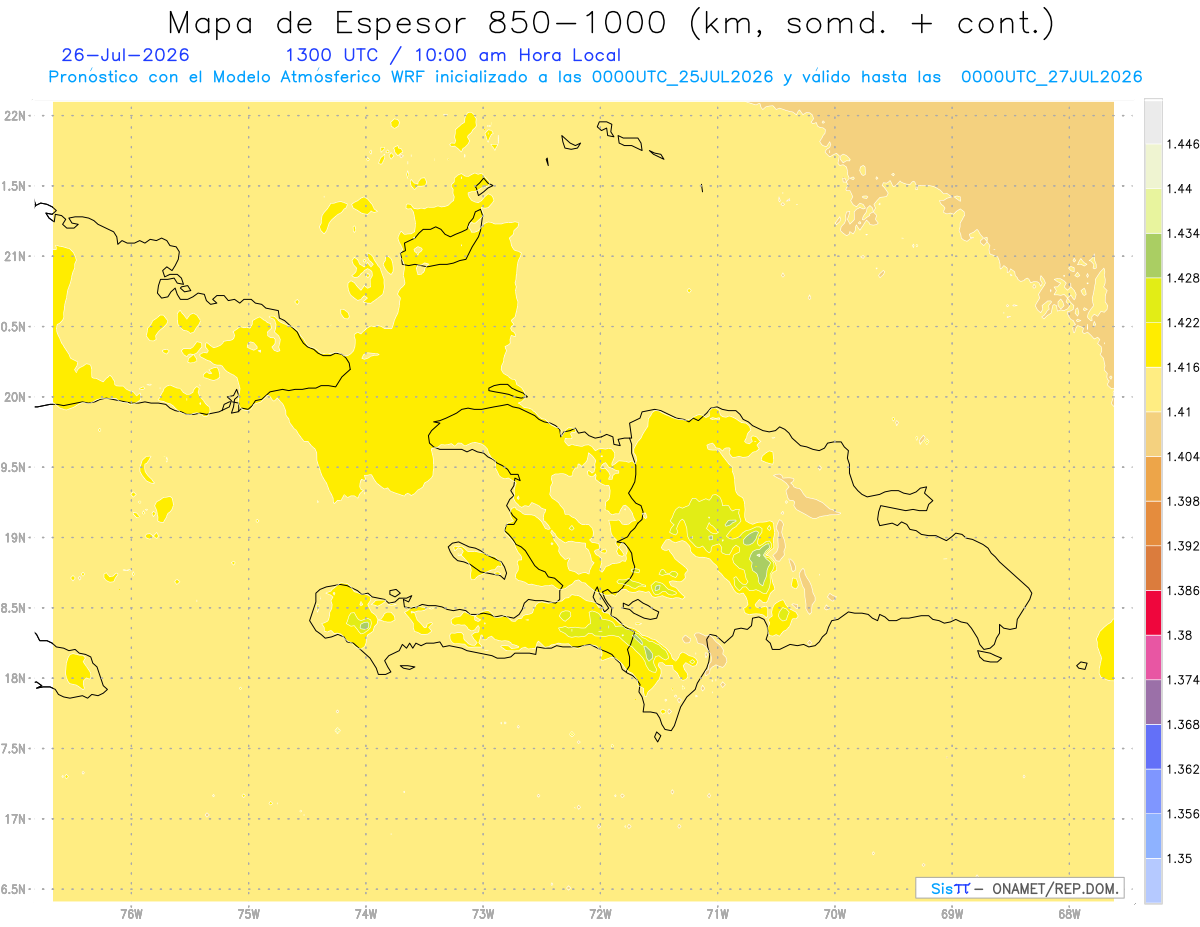Image resolution: width=1200 pixels, height=927 pixels.
Task: Click the orange swatch between 1.392 and 1.398
Action: point(1153,523)
